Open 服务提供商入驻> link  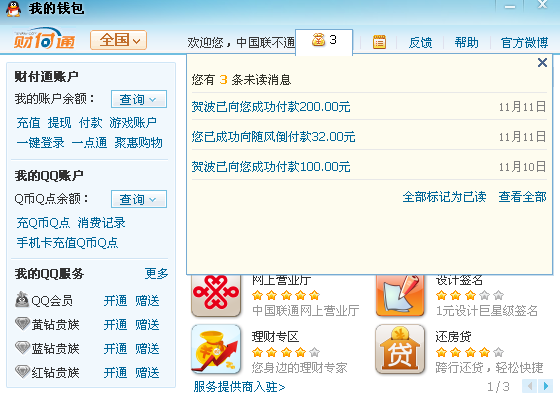(x=239, y=386)
